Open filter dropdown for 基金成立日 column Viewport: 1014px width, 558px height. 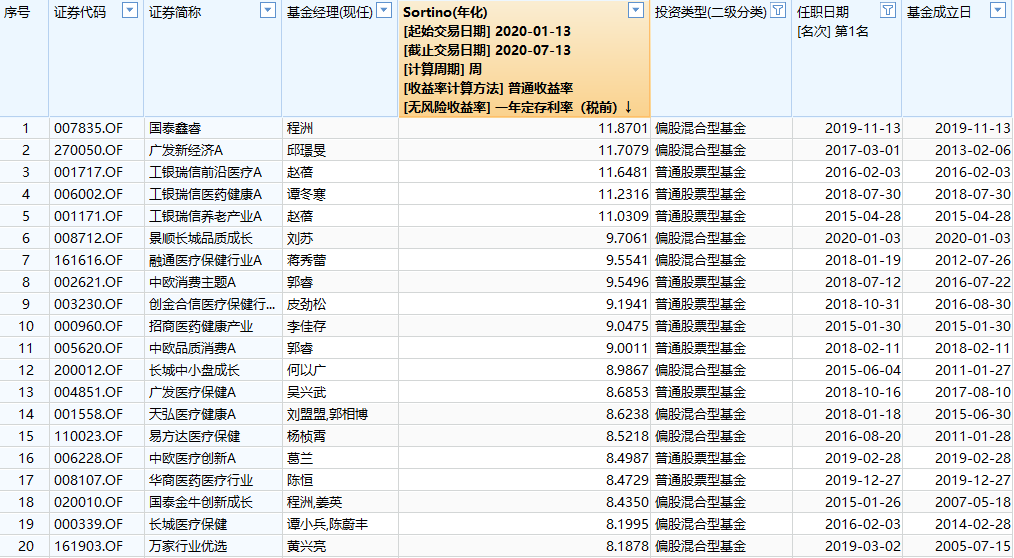[x=997, y=10]
